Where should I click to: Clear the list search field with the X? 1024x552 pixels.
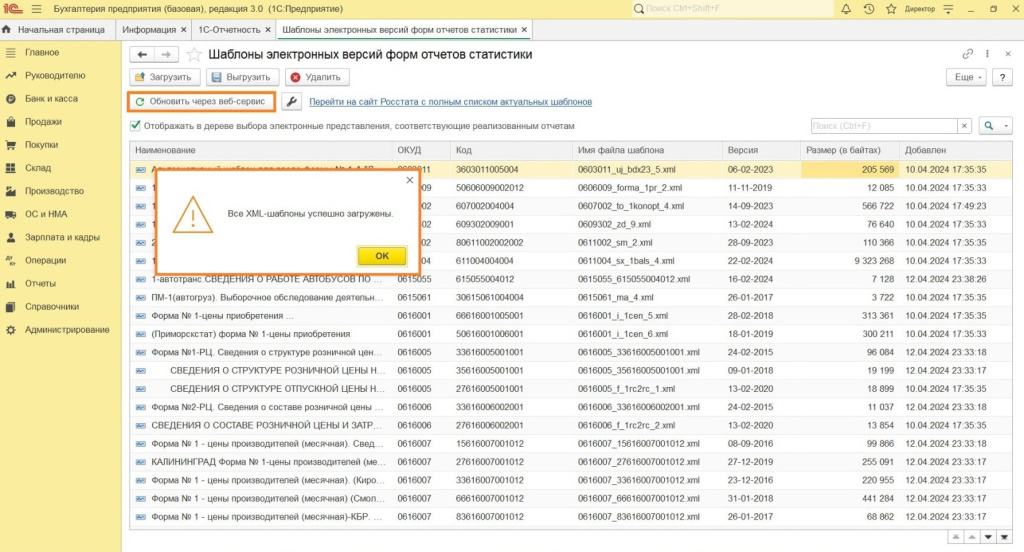[964, 126]
